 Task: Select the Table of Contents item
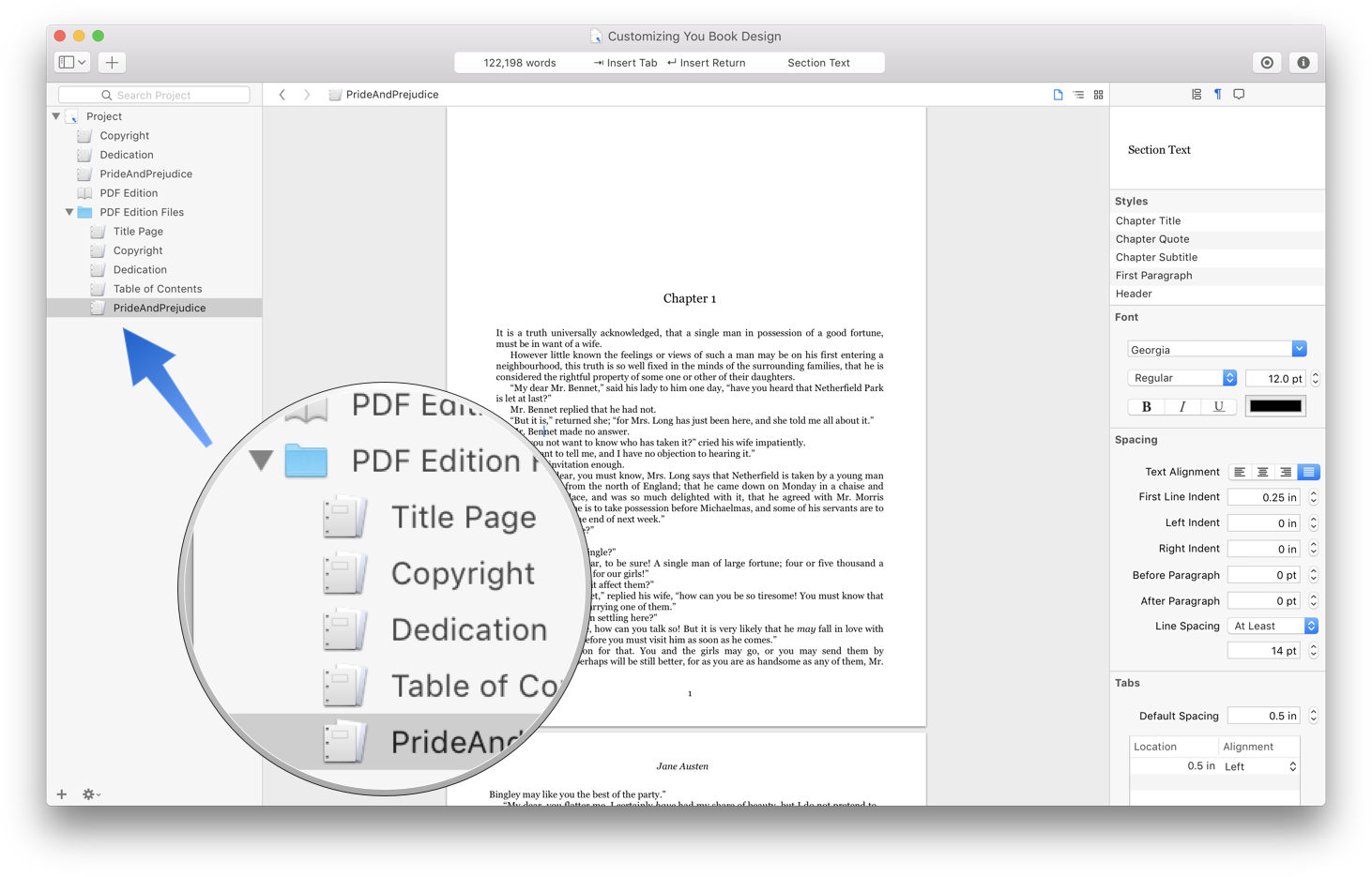(155, 289)
